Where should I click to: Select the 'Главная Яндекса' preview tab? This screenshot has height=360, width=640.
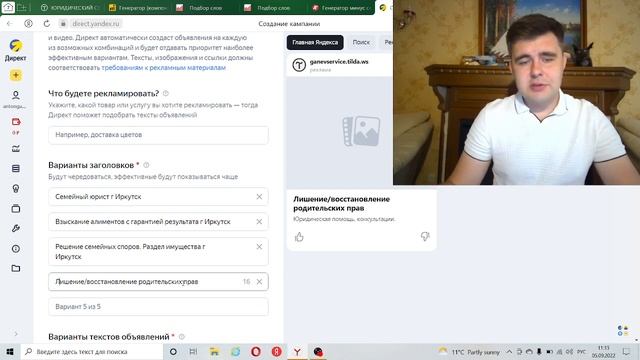pos(315,42)
